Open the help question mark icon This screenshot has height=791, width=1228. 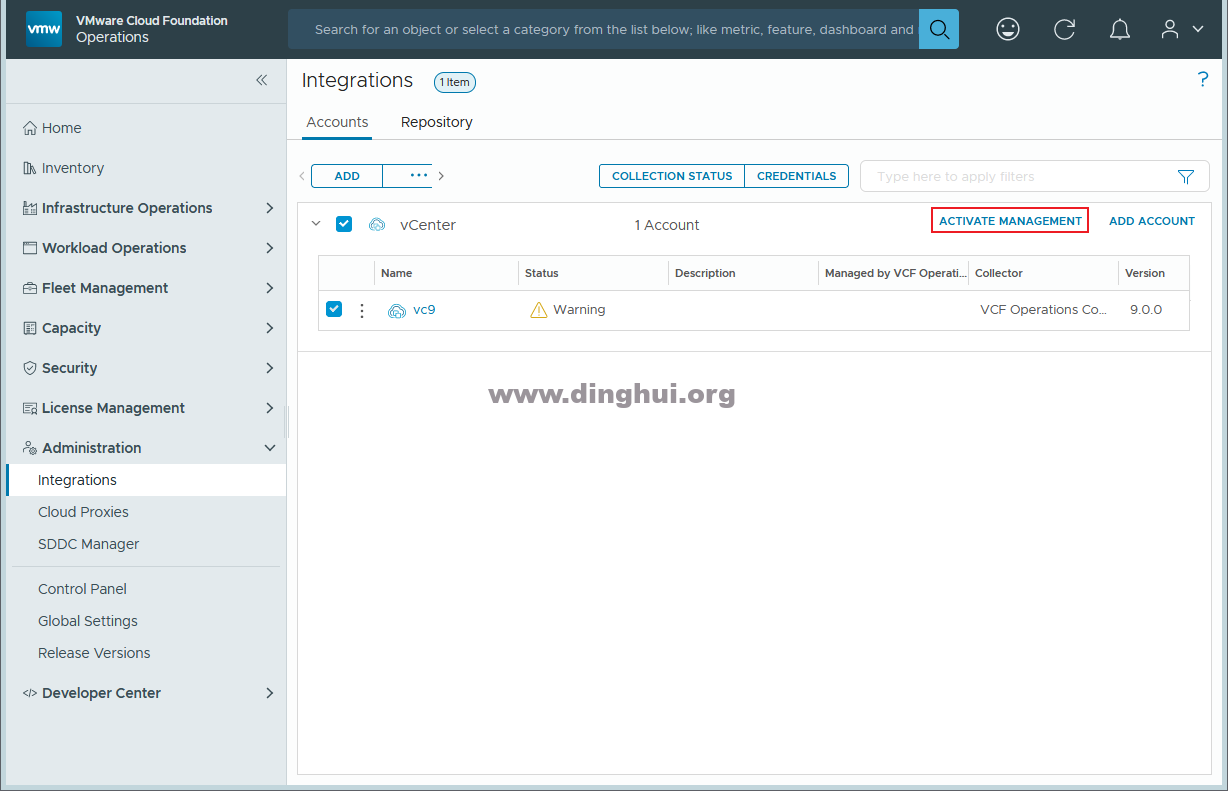1203,80
